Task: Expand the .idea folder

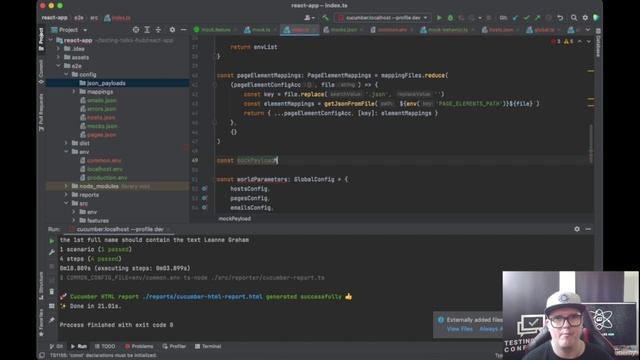Action: [x=59, y=49]
